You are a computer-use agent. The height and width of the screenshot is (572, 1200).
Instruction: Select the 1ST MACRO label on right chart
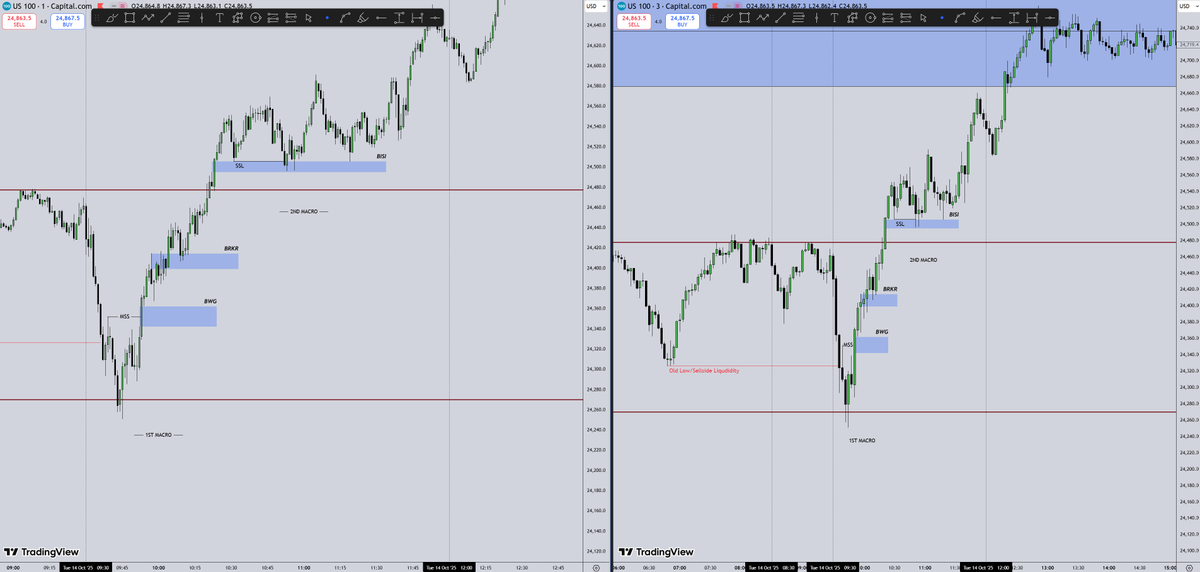[862, 440]
